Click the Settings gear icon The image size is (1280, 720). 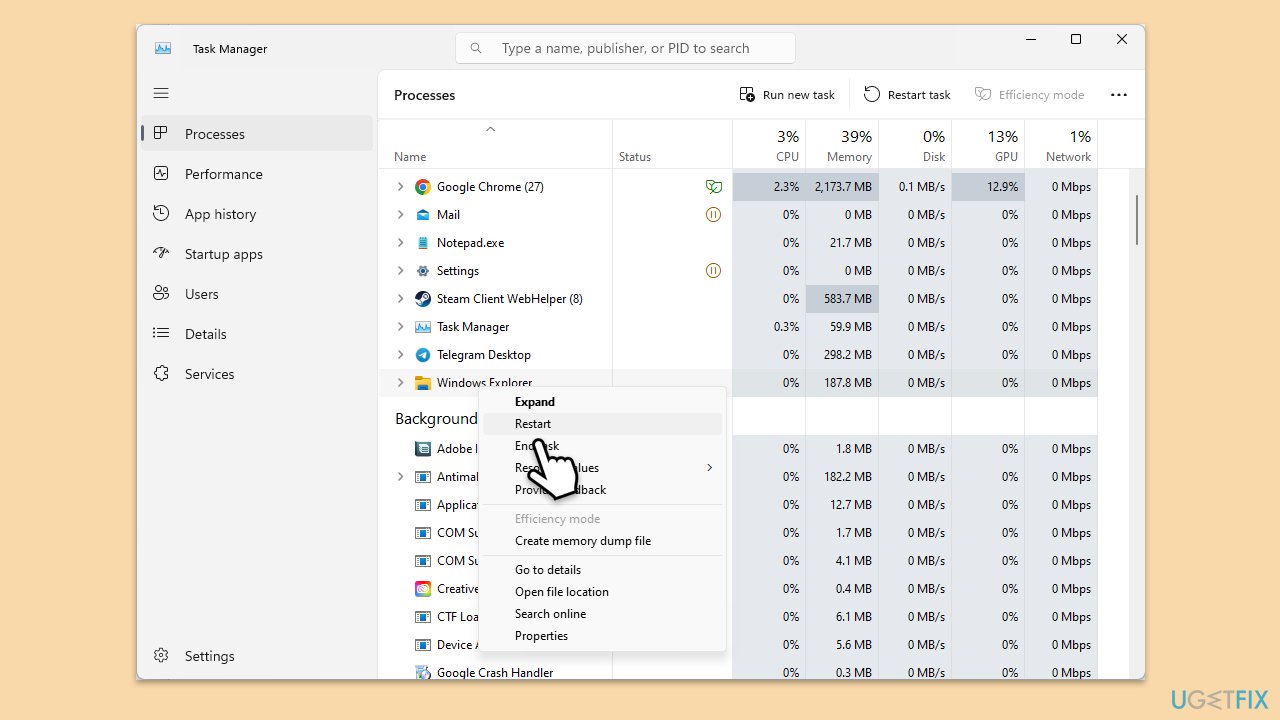[161, 655]
